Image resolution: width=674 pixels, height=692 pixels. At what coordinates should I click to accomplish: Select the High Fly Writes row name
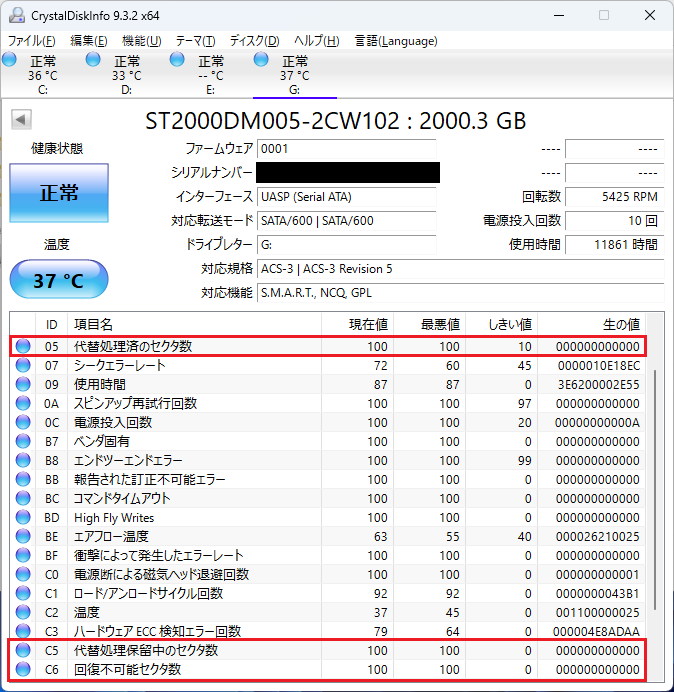pos(114,517)
